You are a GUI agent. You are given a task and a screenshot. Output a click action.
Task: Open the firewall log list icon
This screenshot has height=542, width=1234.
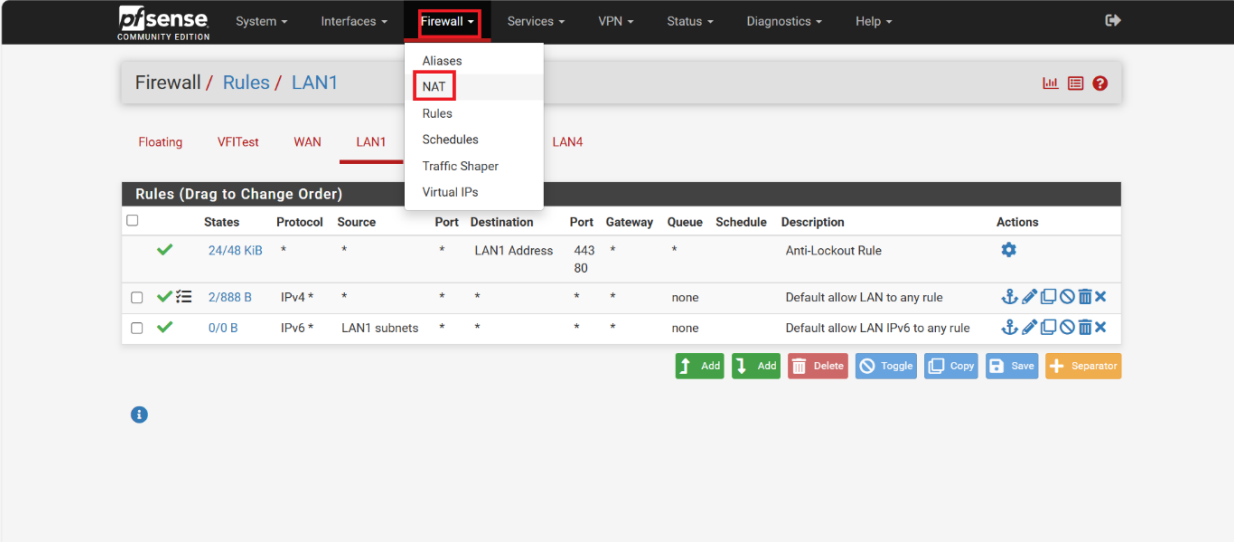(1076, 83)
